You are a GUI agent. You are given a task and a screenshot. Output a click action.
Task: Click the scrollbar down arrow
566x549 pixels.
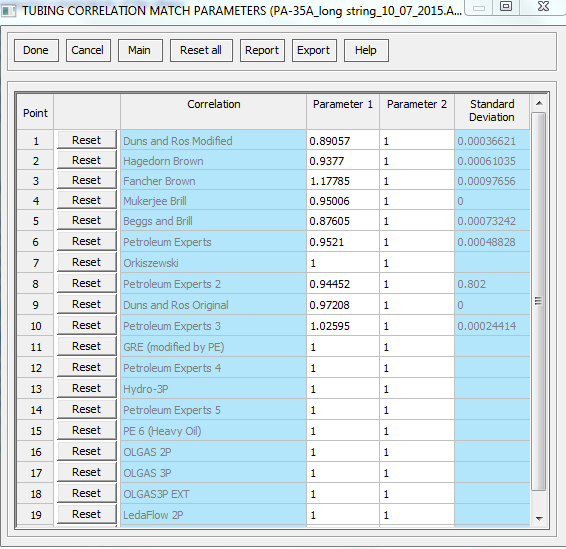tap(539, 518)
